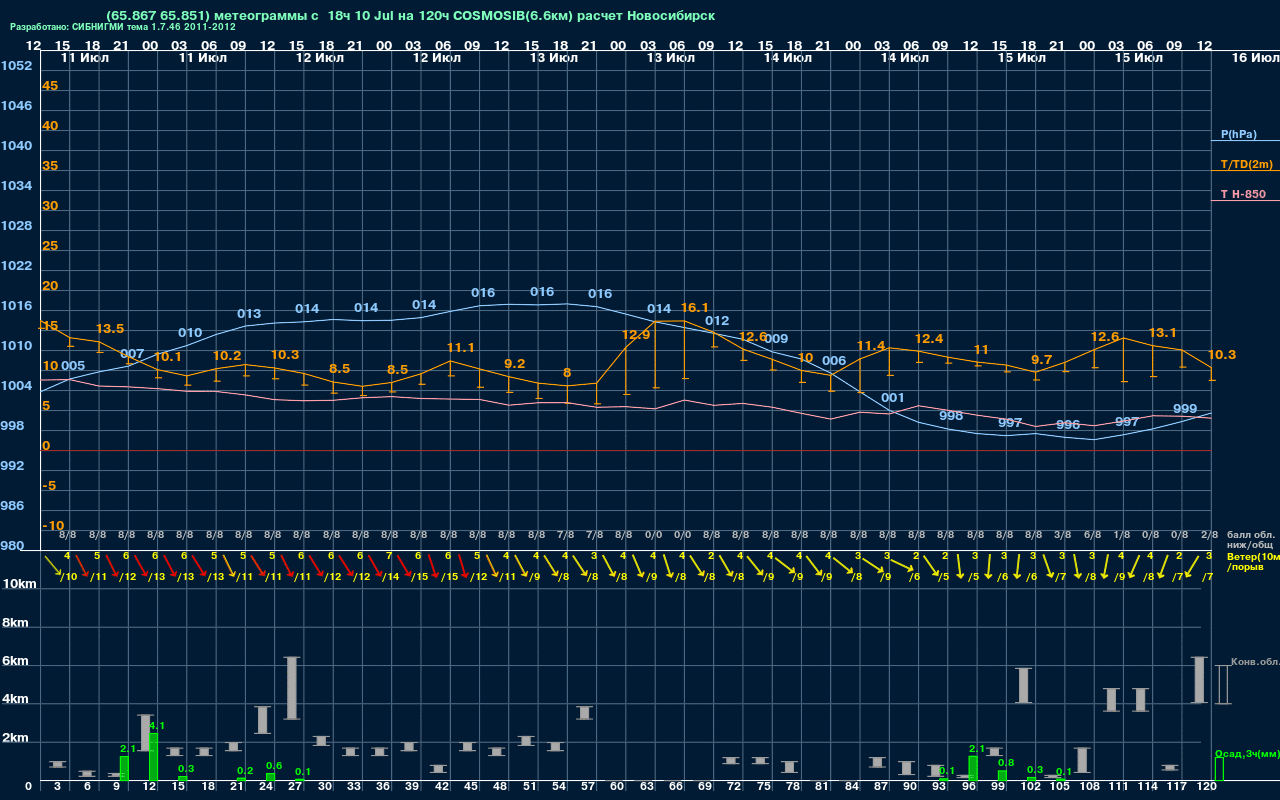Click the 'Разработано: СИБНИГМИ' credit line
This screenshot has height=800, width=1280.
(x=123, y=27)
